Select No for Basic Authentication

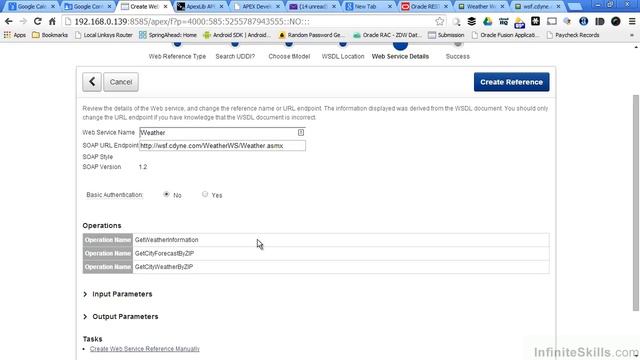click(166, 194)
